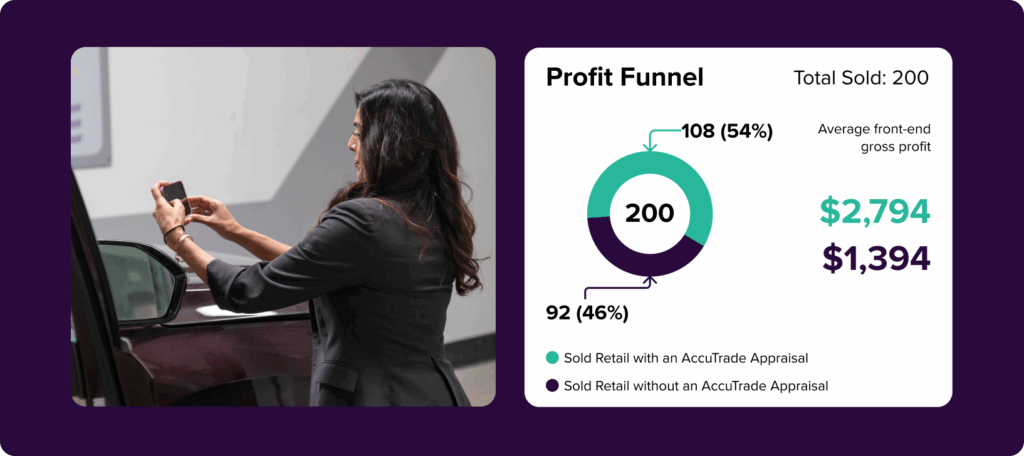Click the teal legend dot for appraisal sales
Viewport: 1024px width, 456px height.
pyautogui.click(x=552, y=357)
